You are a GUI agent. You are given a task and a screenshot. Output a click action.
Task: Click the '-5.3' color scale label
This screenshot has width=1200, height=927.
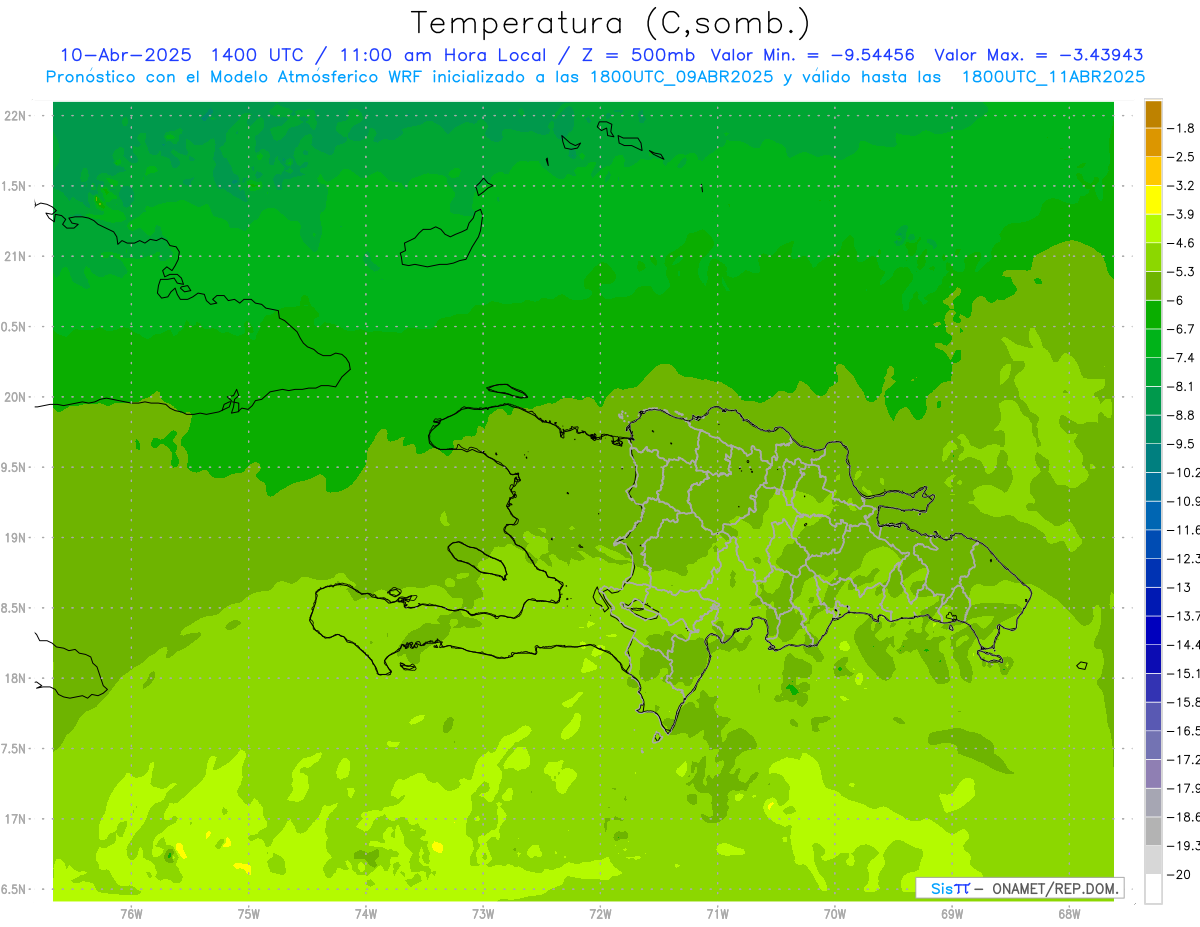click(x=1182, y=272)
